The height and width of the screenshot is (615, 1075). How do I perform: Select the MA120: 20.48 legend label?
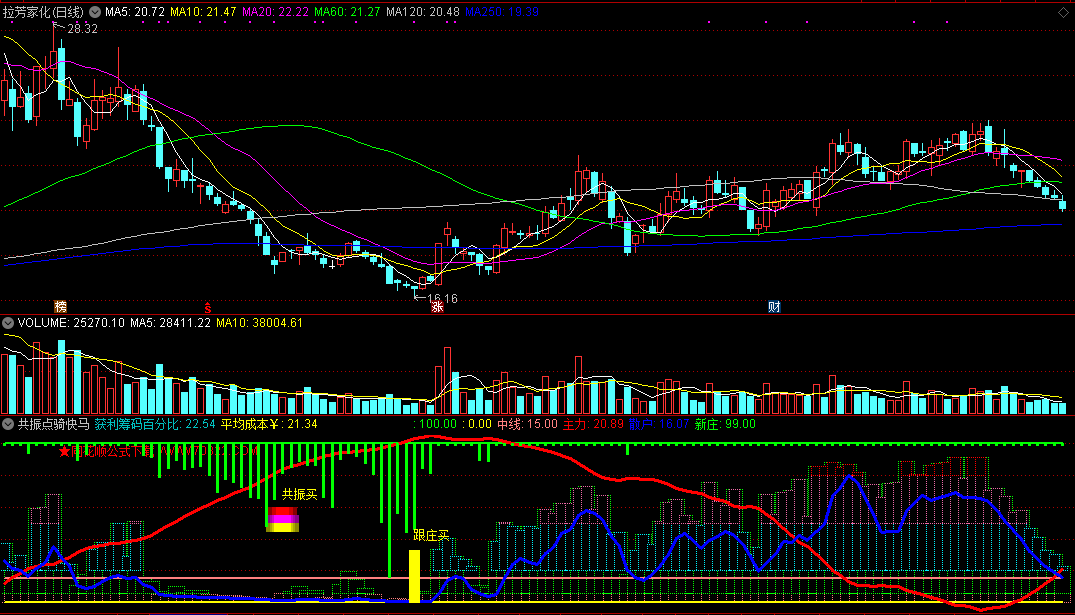tap(422, 12)
